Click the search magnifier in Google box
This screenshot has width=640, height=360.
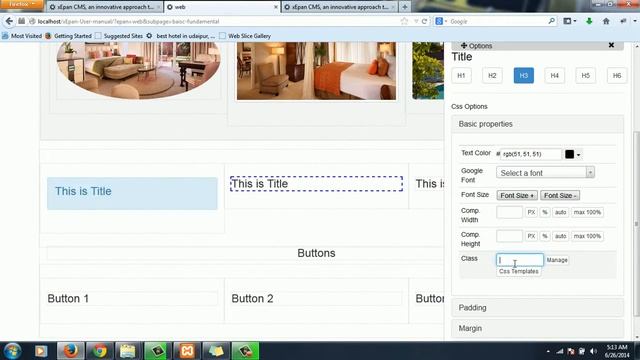[x=551, y=21]
